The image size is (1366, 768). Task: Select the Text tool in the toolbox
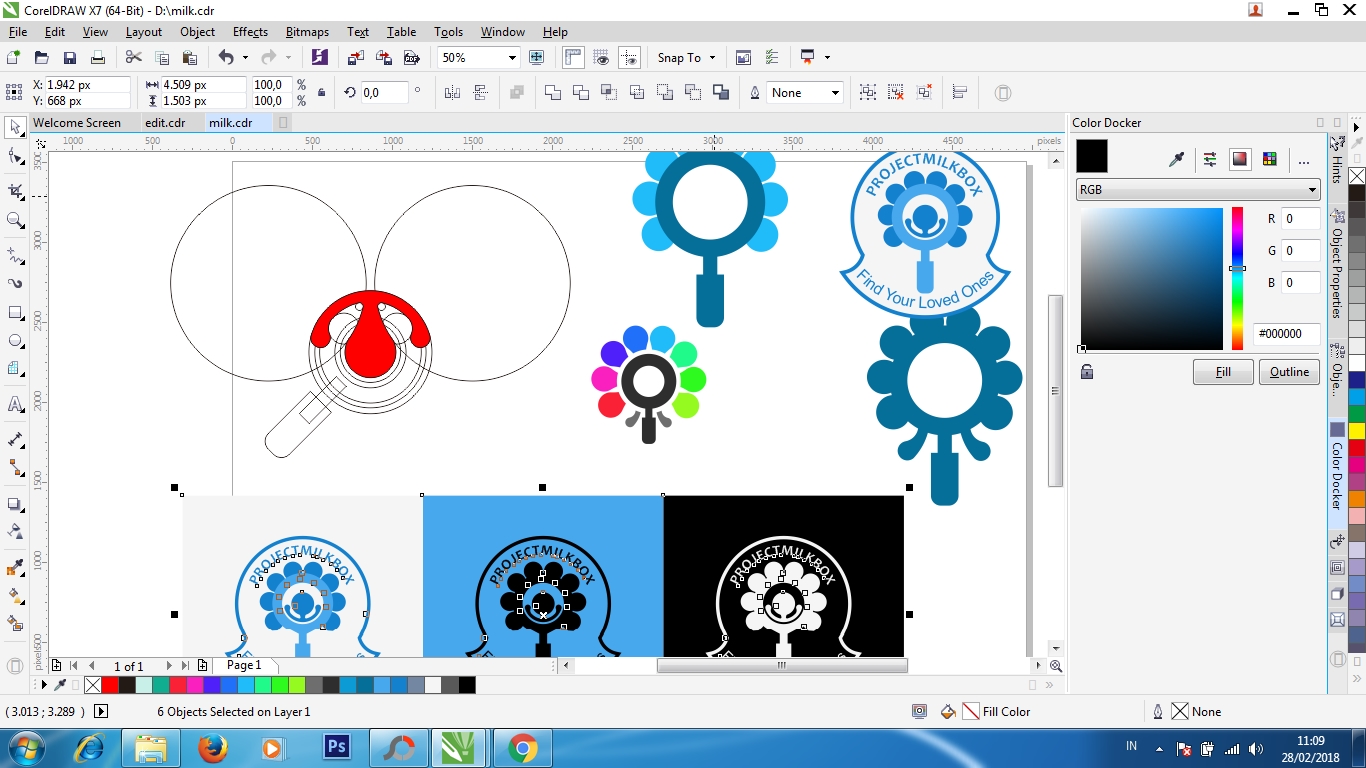point(15,405)
